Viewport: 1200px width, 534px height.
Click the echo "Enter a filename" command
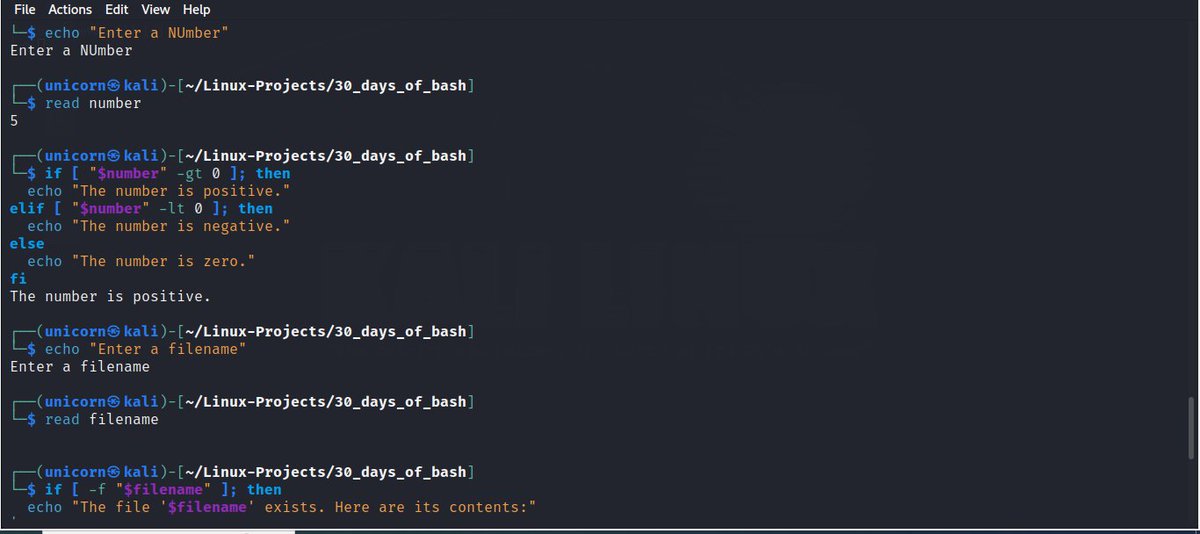tap(146, 349)
